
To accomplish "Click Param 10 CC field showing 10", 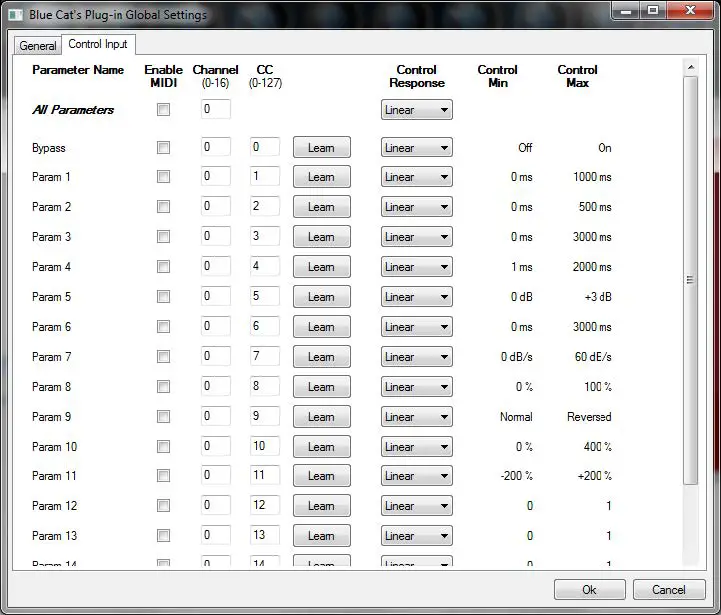I will point(264,446).
